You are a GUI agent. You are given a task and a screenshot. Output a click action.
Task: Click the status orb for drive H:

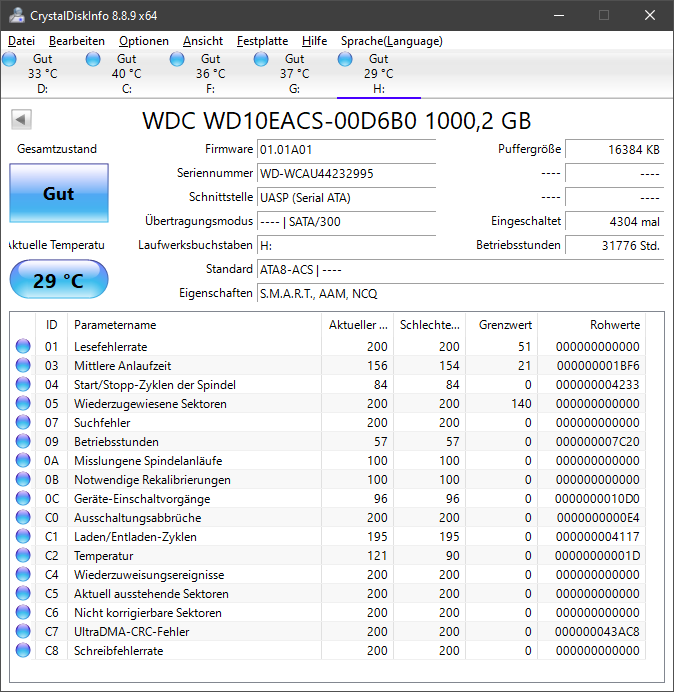(345, 59)
